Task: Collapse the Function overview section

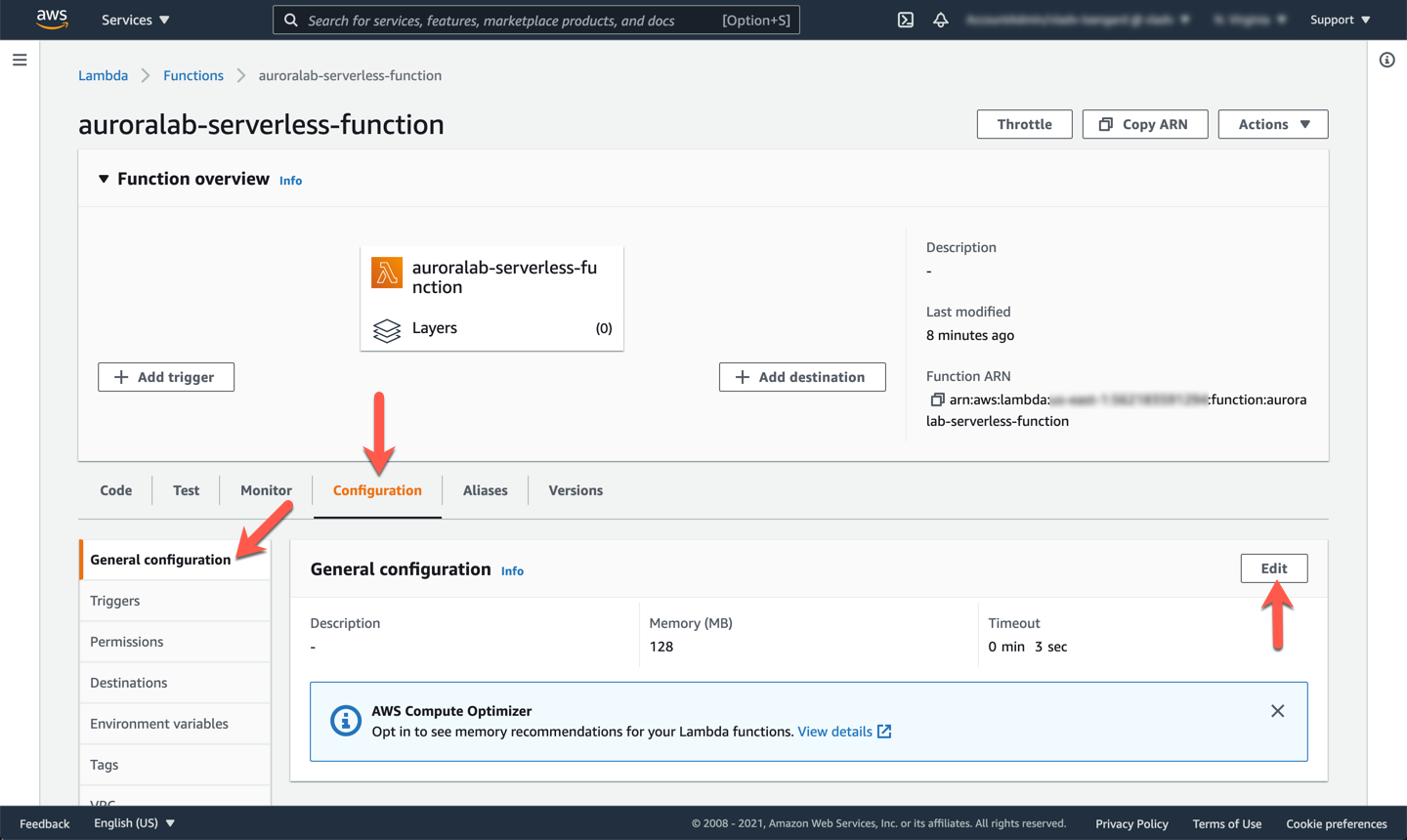Action: (x=104, y=180)
